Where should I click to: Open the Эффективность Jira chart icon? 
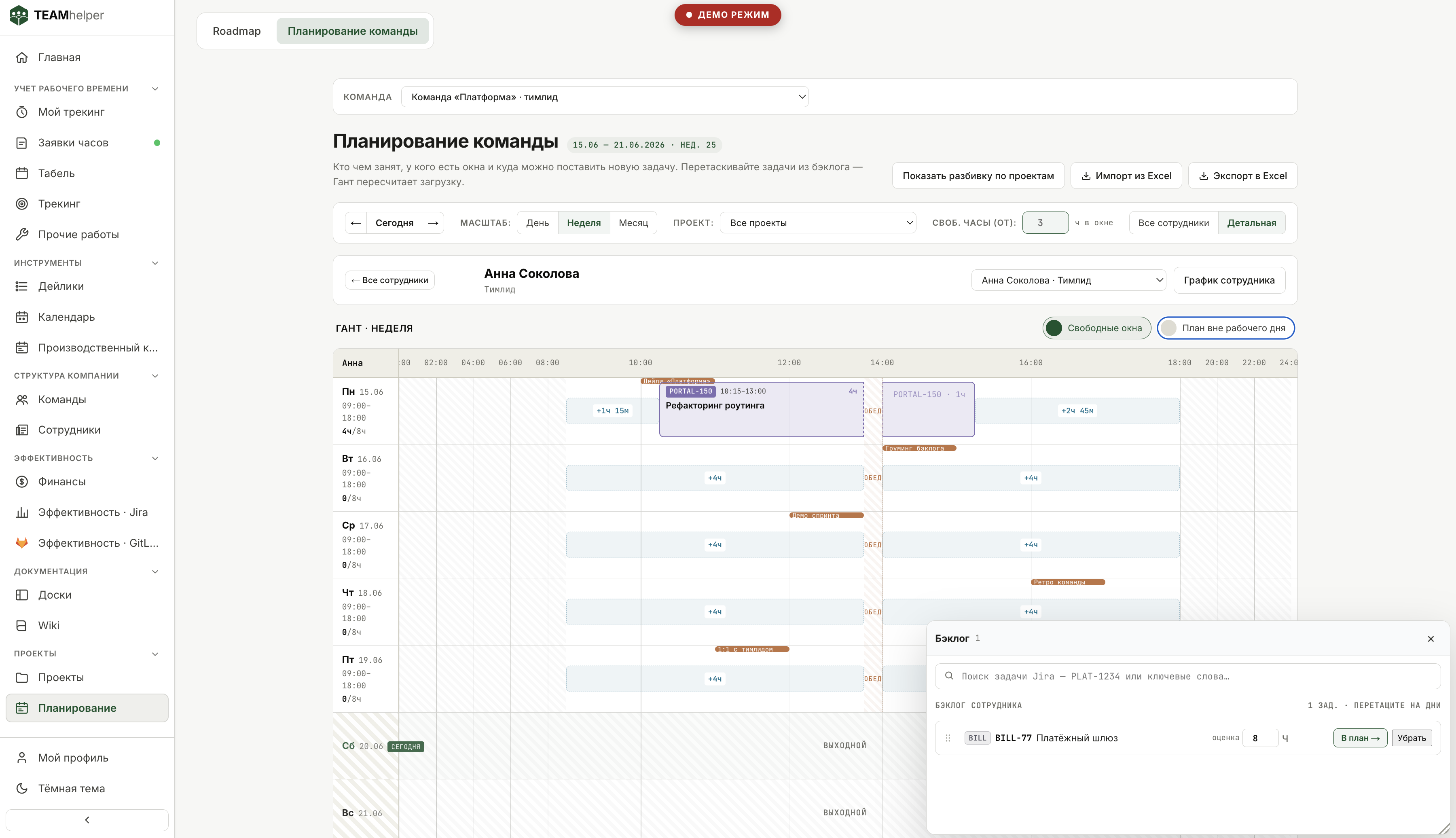(22, 512)
